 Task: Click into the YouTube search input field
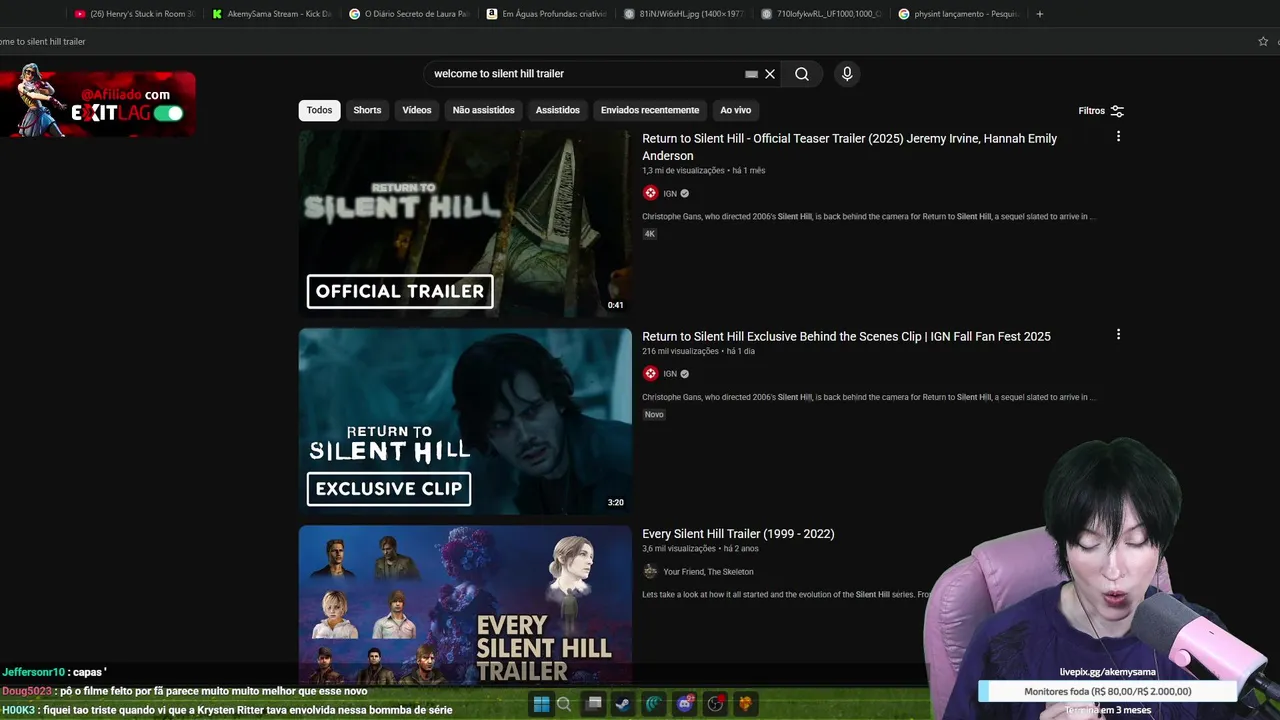coord(585,74)
